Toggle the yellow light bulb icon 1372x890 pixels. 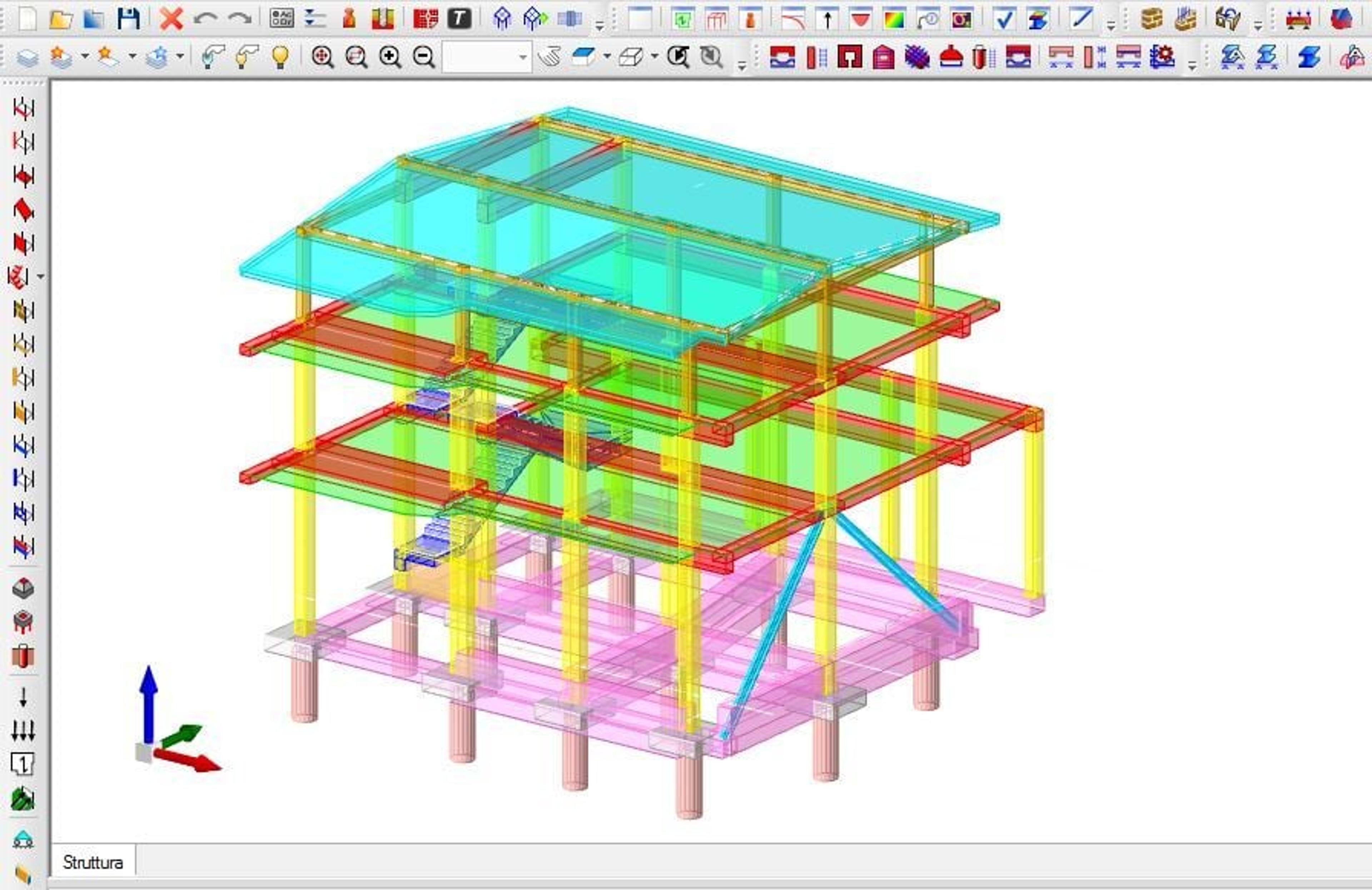(280, 56)
